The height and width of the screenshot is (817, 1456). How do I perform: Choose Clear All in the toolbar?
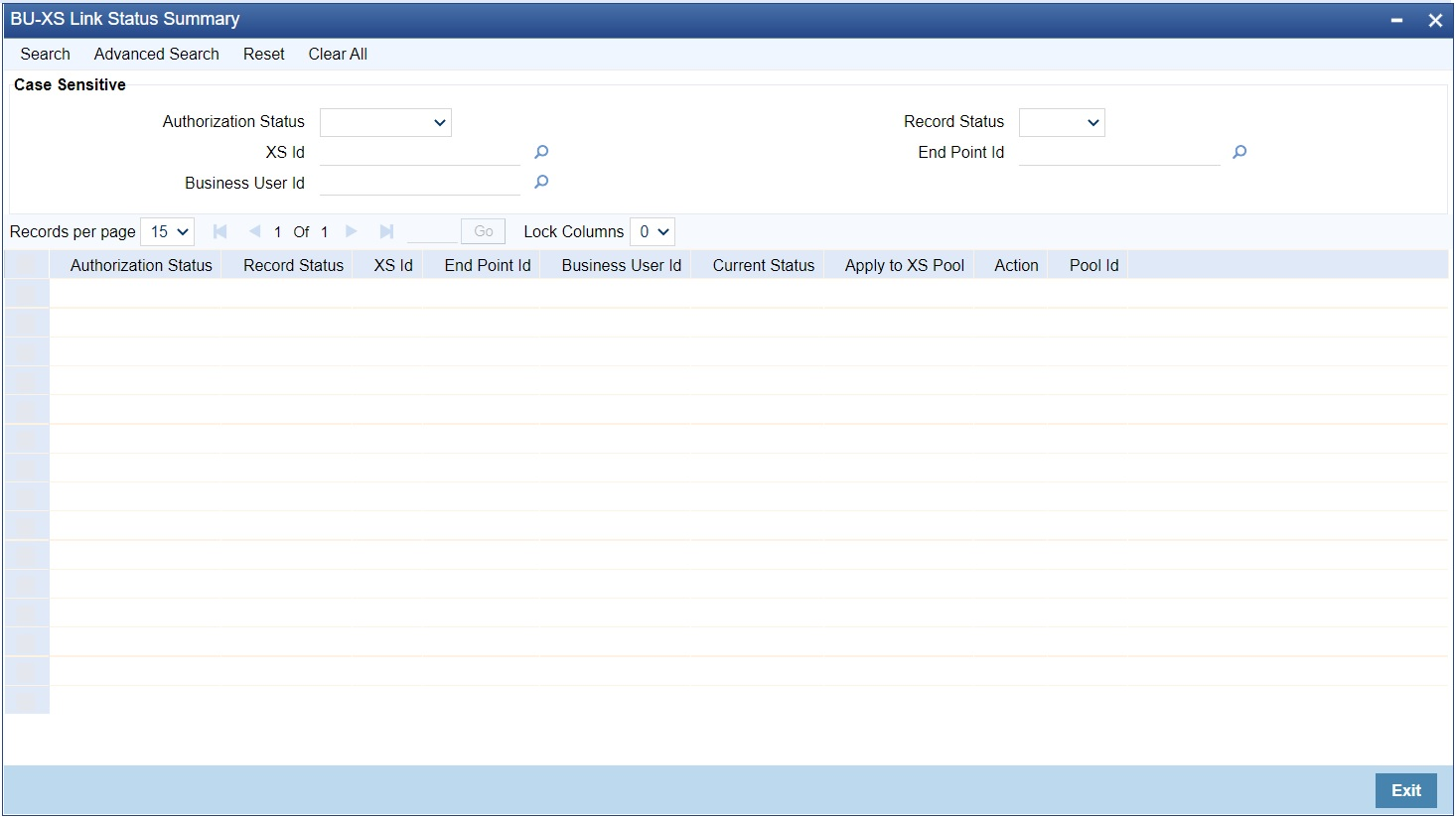click(338, 54)
